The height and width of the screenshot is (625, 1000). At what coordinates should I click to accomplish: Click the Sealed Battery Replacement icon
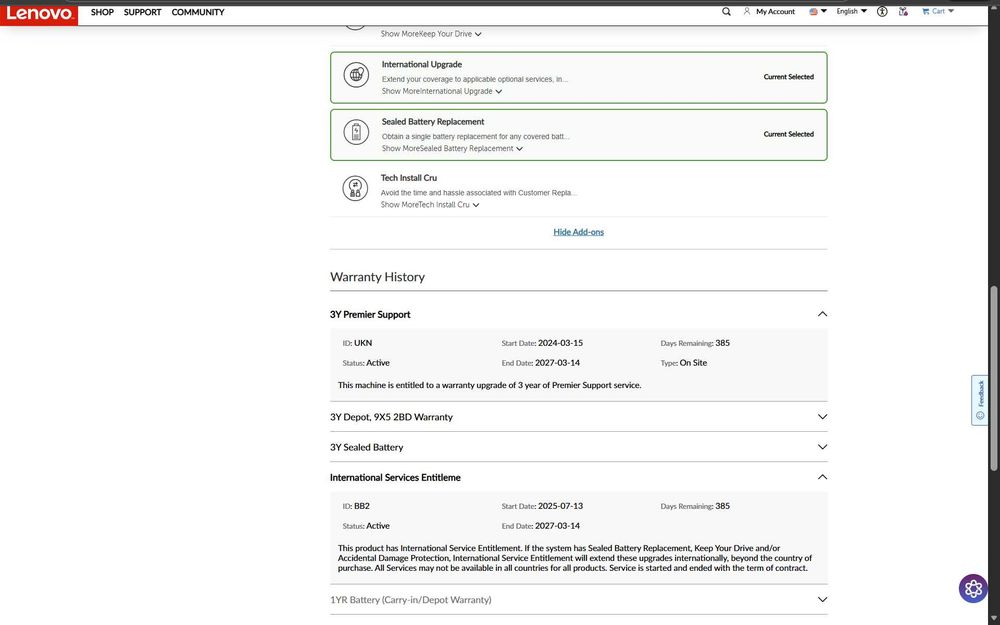[x=355, y=133]
